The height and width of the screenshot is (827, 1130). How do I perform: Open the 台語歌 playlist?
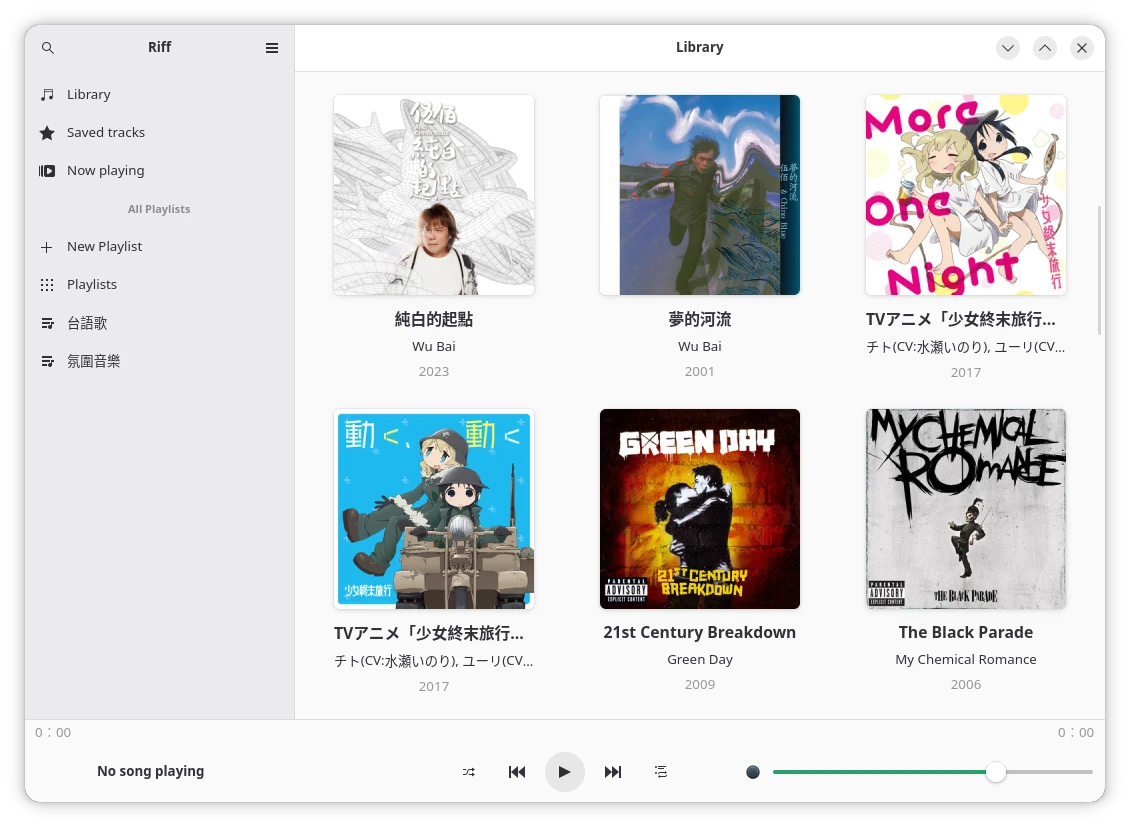click(87, 323)
